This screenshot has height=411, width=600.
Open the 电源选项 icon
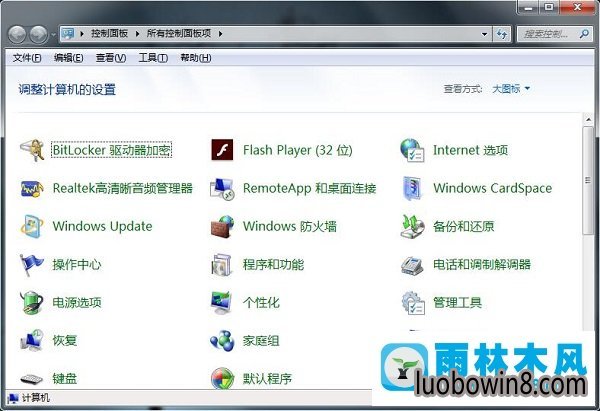[x=33, y=302]
